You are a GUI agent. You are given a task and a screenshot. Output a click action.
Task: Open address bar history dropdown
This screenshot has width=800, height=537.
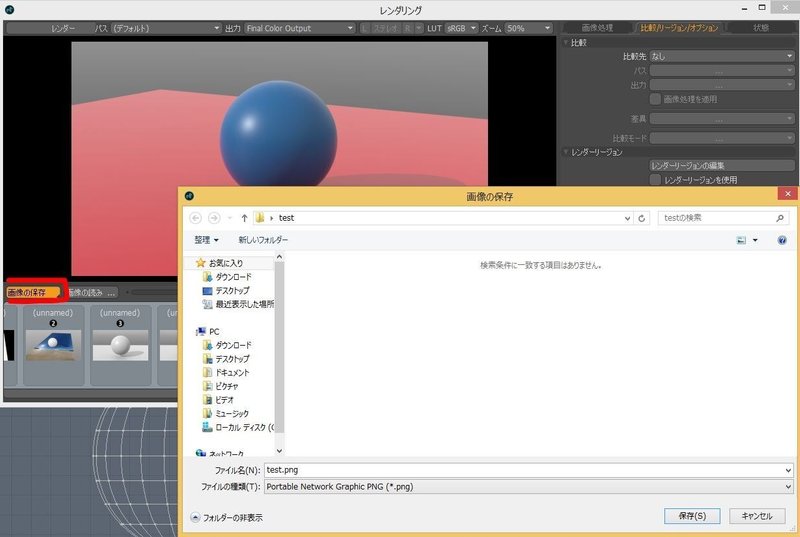(x=628, y=218)
